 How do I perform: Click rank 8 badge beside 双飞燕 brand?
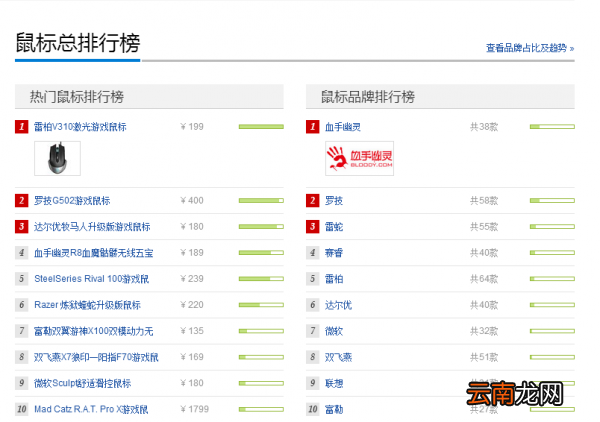[x=313, y=357]
